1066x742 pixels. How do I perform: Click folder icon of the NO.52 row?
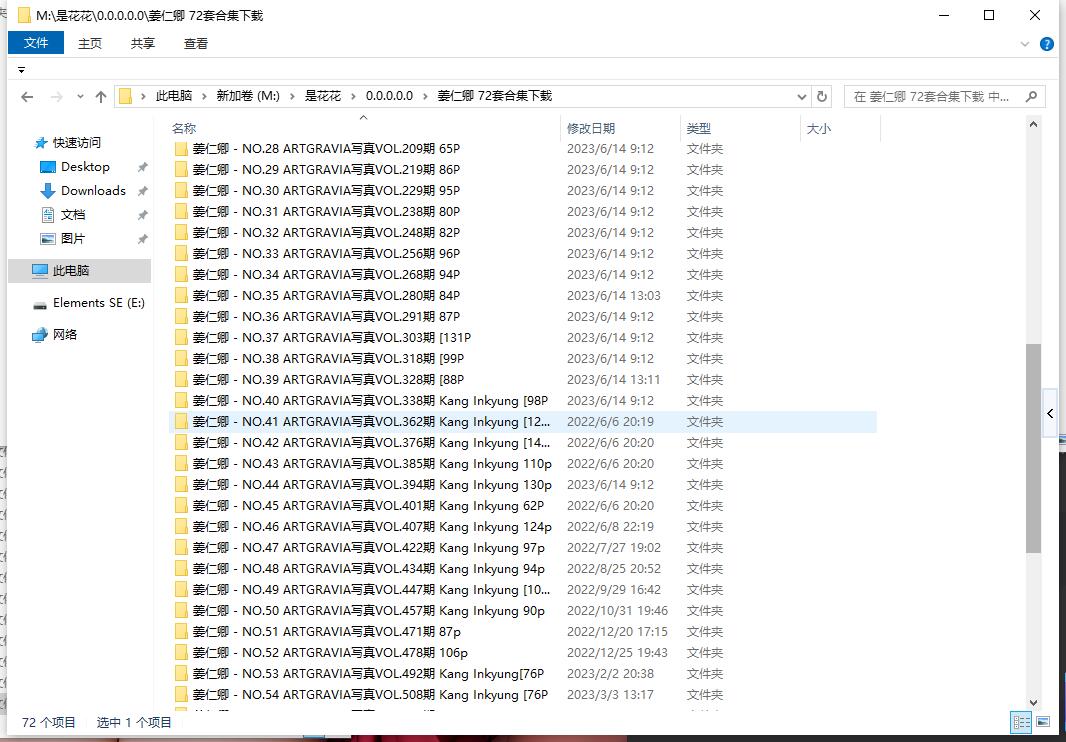pyautogui.click(x=181, y=653)
